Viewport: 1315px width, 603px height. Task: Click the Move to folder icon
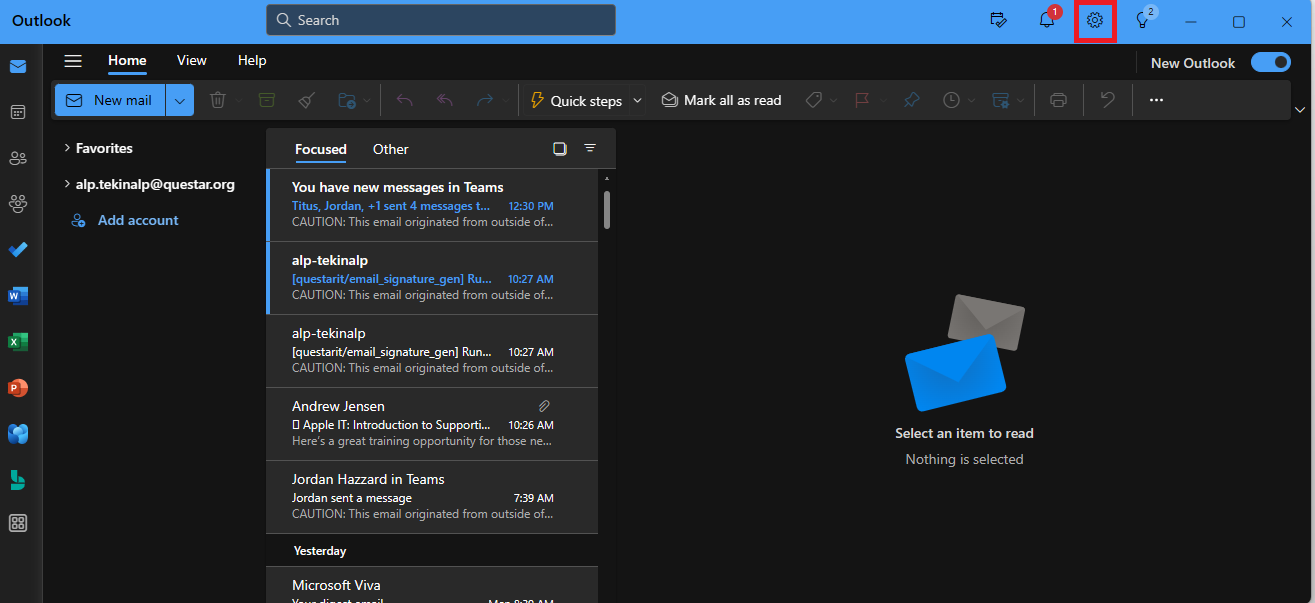coord(347,100)
